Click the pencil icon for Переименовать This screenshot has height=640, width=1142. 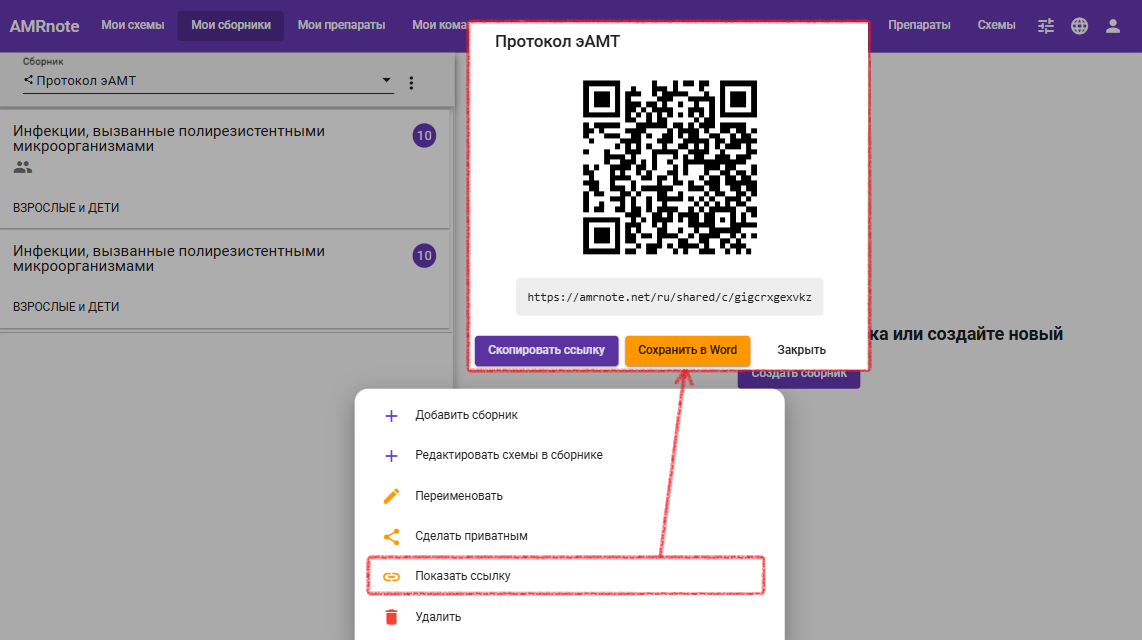click(x=391, y=496)
